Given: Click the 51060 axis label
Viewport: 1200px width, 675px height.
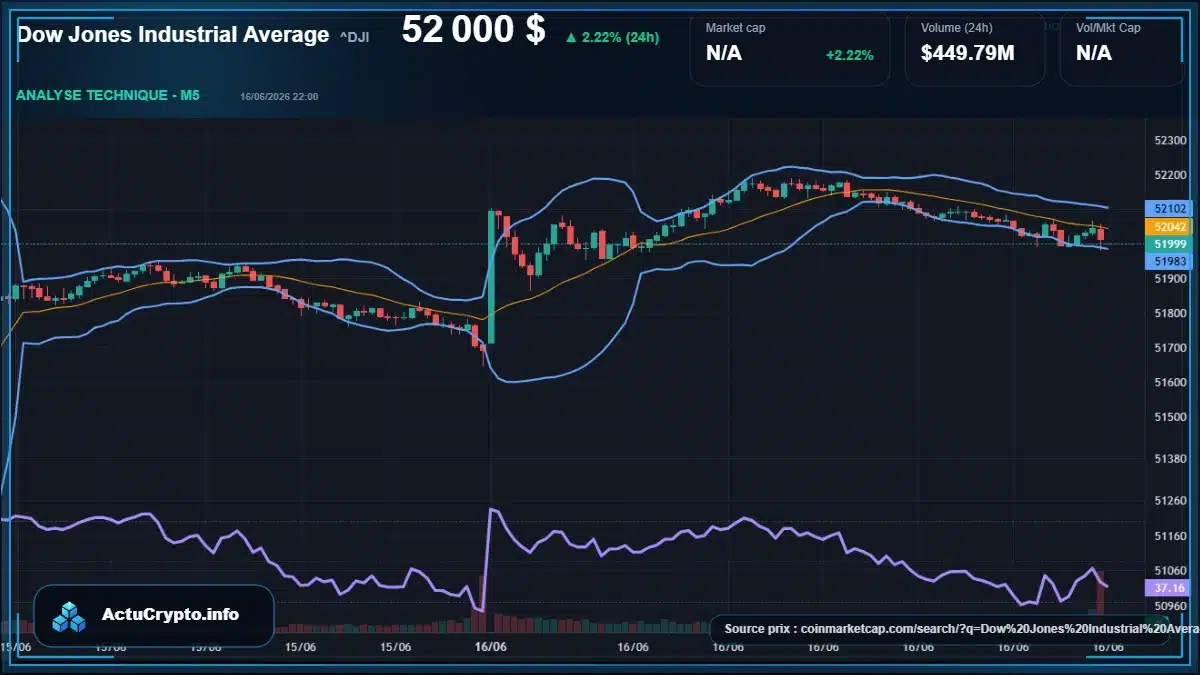Looking at the screenshot, I should [1169, 571].
